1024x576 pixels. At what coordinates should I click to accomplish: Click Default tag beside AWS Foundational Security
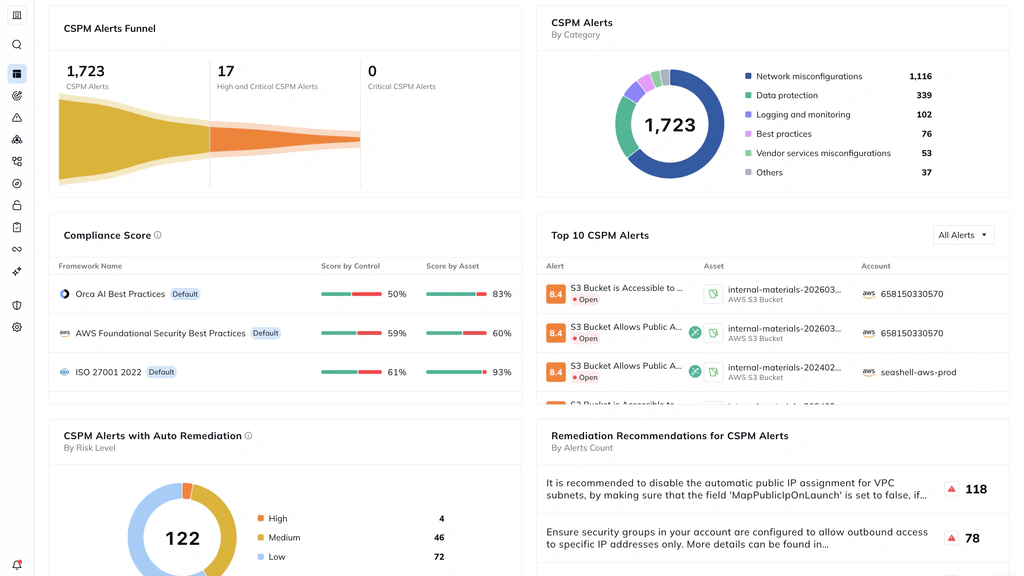tap(266, 333)
